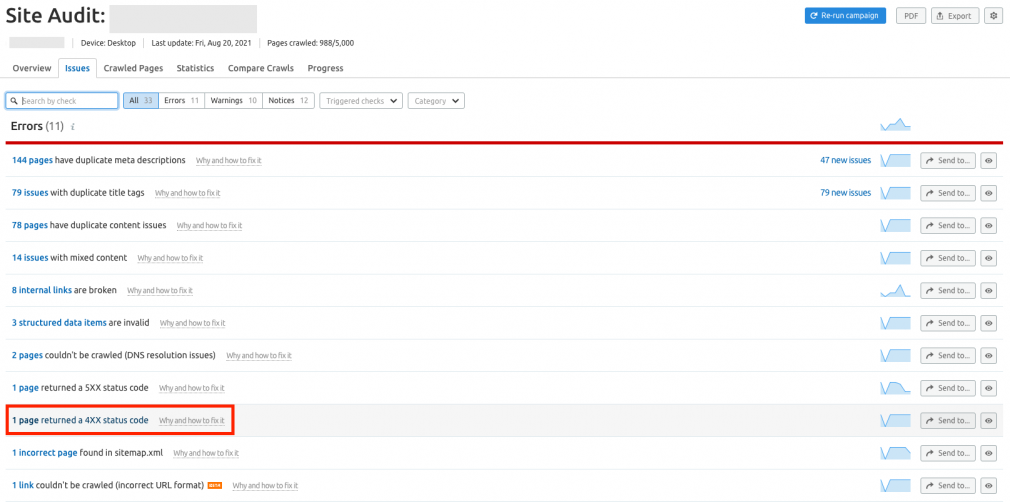Open Errors section header trend graph
Screen dimensions: 1010x502
click(895, 124)
